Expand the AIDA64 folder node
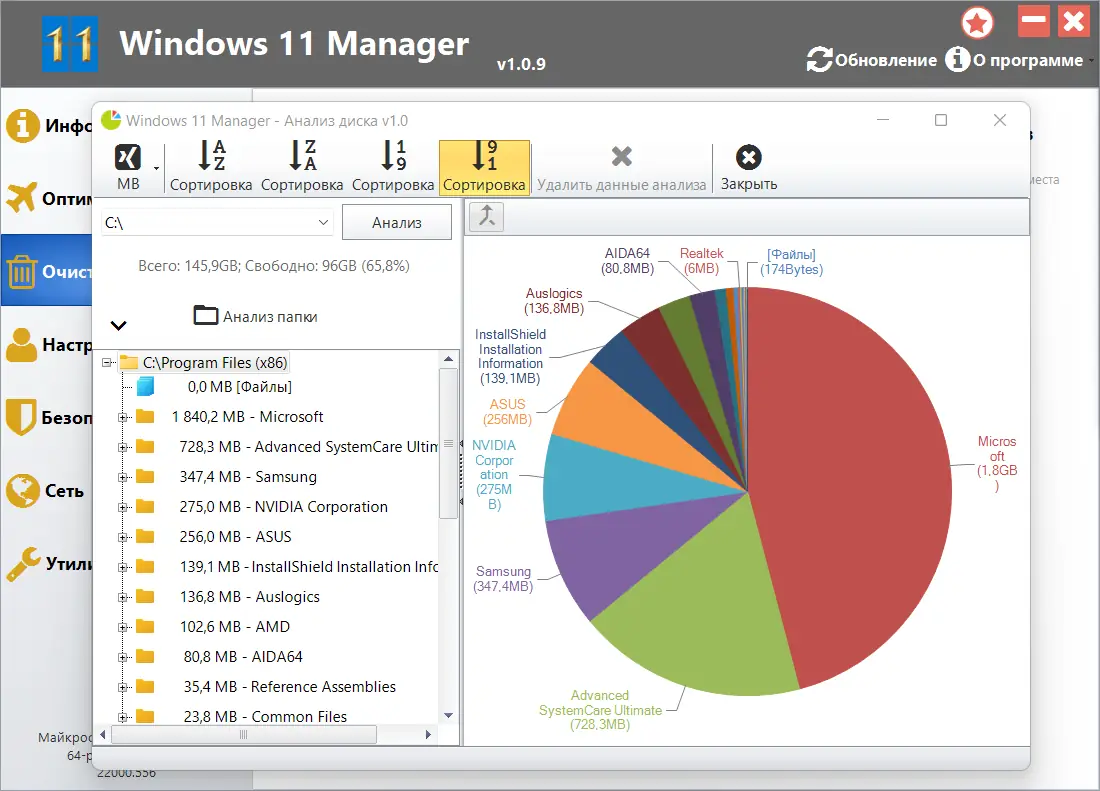Screen dimensions: 1100x791 [x=123, y=658]
